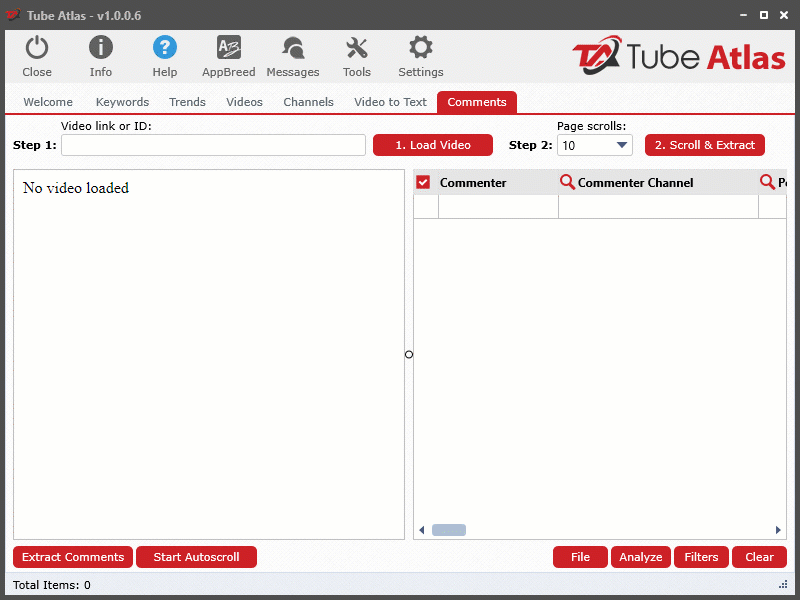This screenshot has width=800, height=600.
Task: Click the Tube Atlas logo
Action: [679, 55]
